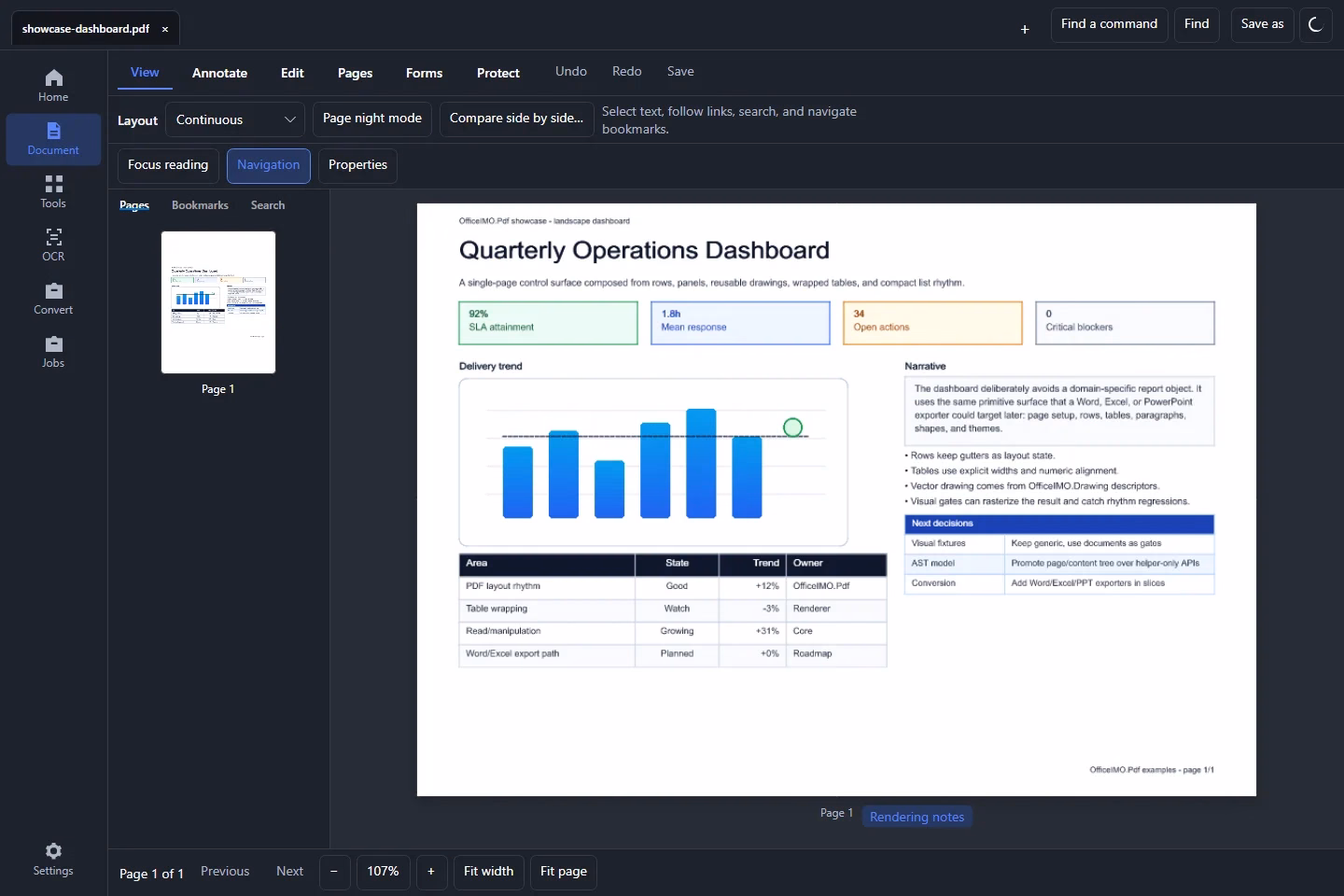The height and width of the screenshot is (896, 1344).
Task: Zoom out with the minus button
Action: tap(334, 872)
